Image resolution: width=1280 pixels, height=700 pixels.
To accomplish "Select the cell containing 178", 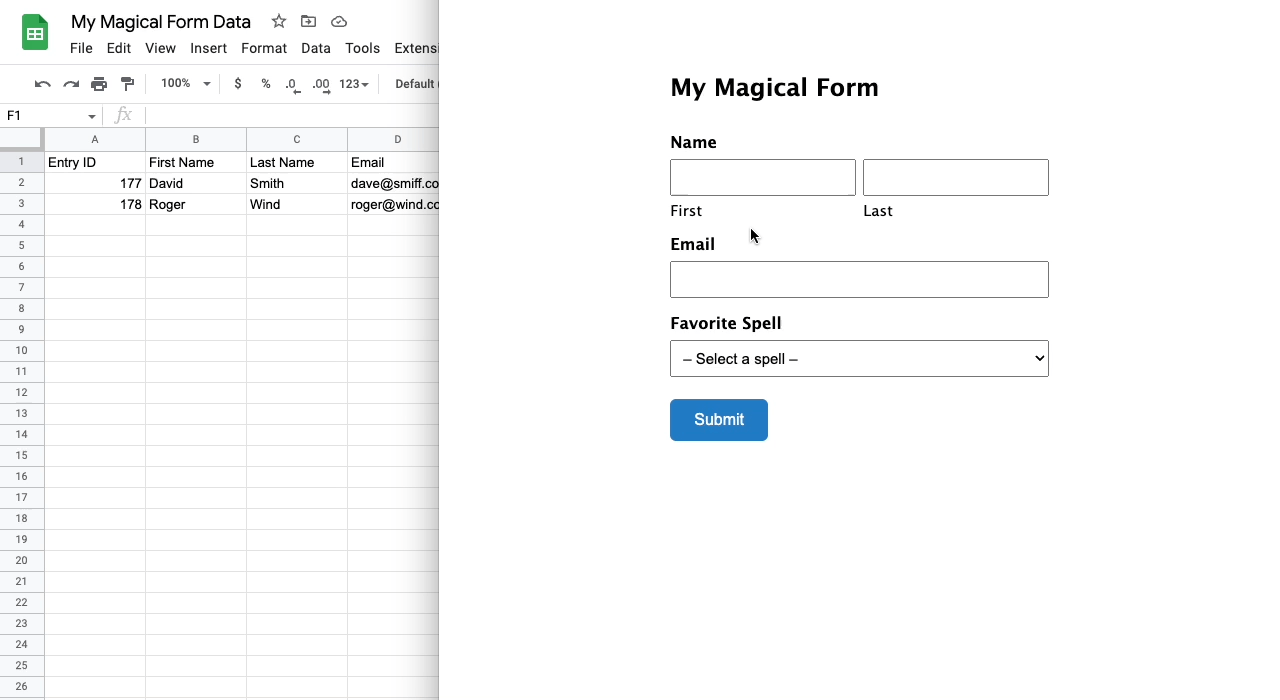I will pyautogui.click(x=95, y=204).
